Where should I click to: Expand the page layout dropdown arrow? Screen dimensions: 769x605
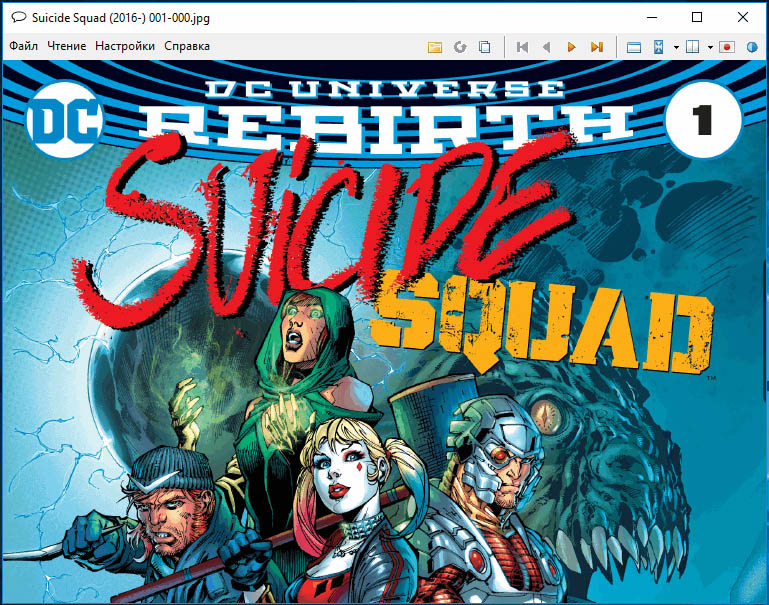pos(710,48)
